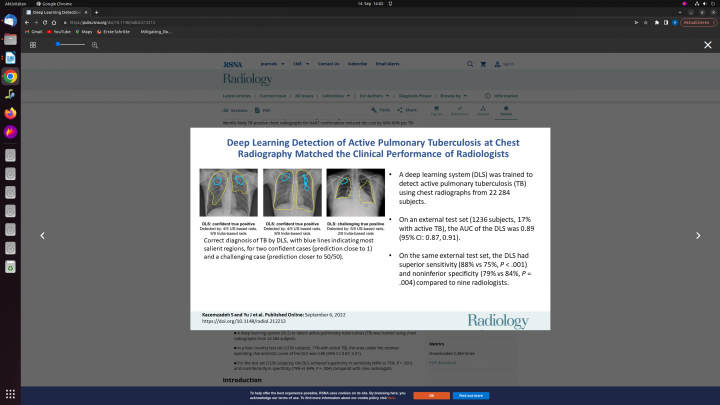Viewport: 720px width, 405px height.
Task: Advance to the next figure with right arrow
Action: [698, 236]
